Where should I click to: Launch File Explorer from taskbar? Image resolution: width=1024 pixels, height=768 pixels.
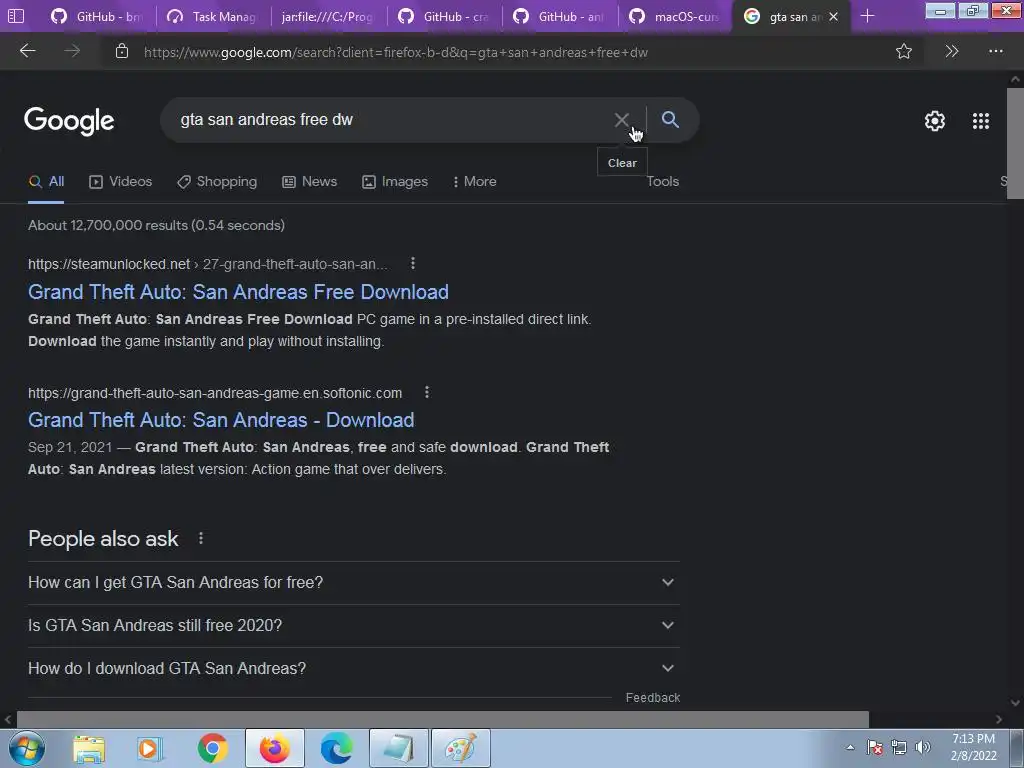[x=89, y=748]
